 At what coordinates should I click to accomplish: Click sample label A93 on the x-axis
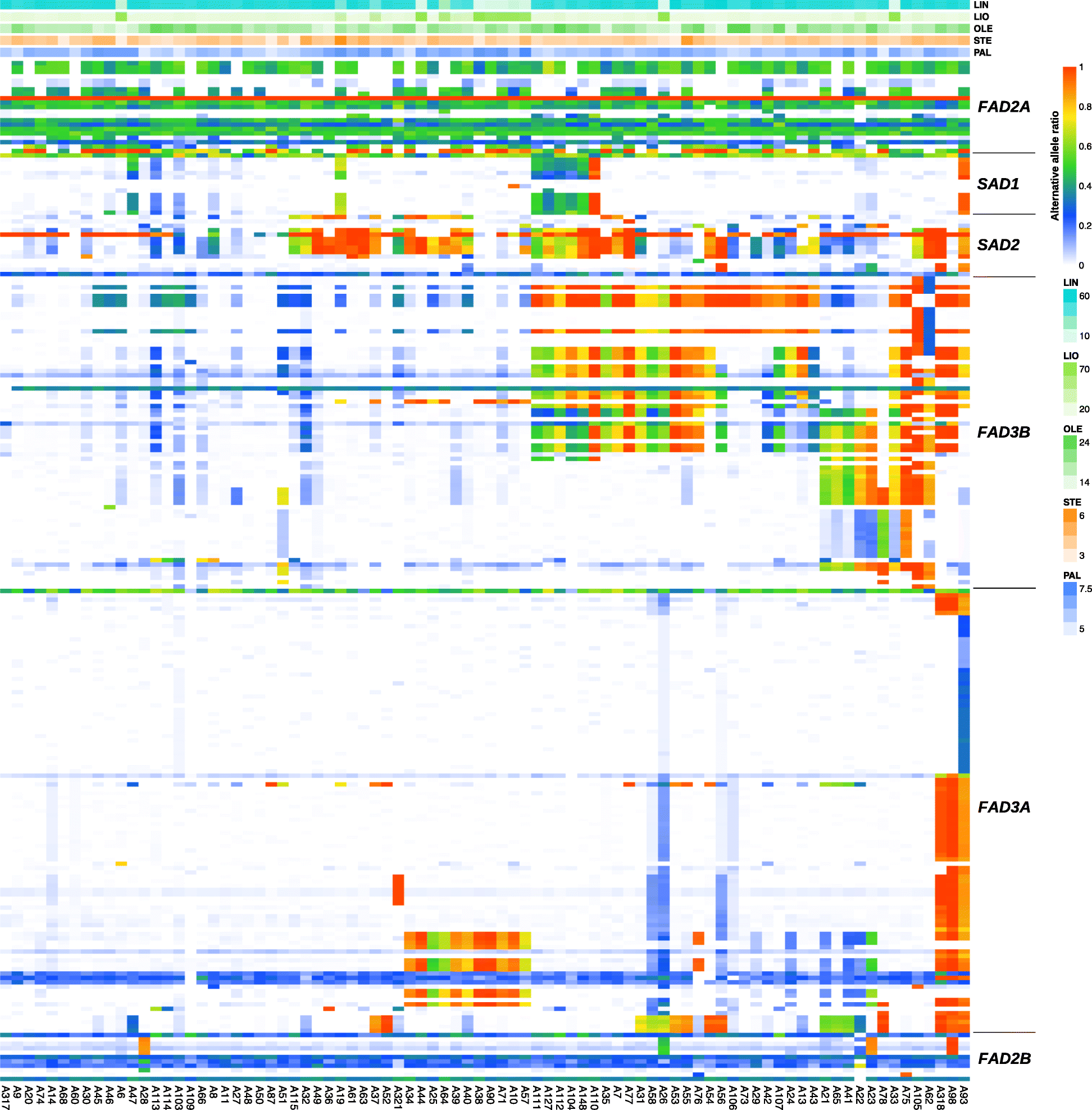[x=964, y=1094]
